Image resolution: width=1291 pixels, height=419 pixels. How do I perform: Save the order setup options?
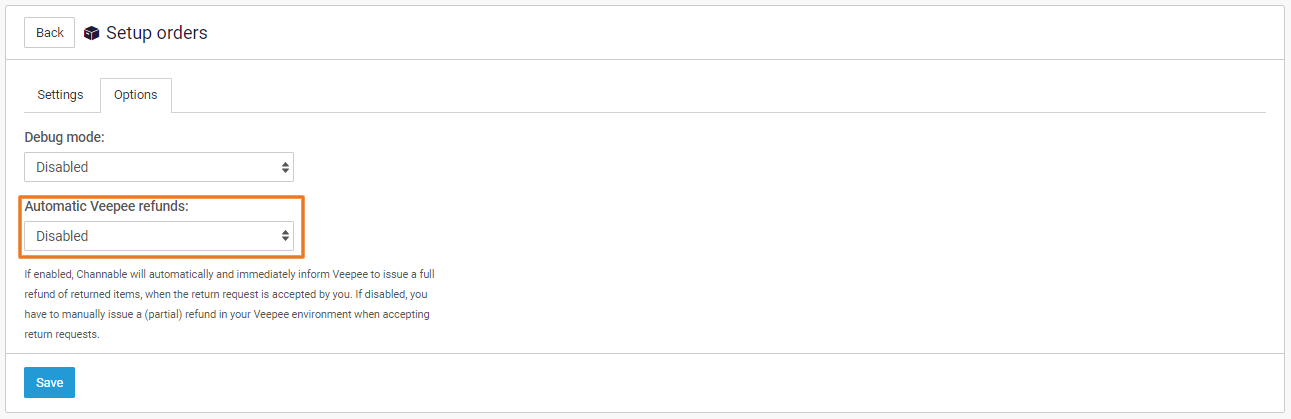coord(49,382)
